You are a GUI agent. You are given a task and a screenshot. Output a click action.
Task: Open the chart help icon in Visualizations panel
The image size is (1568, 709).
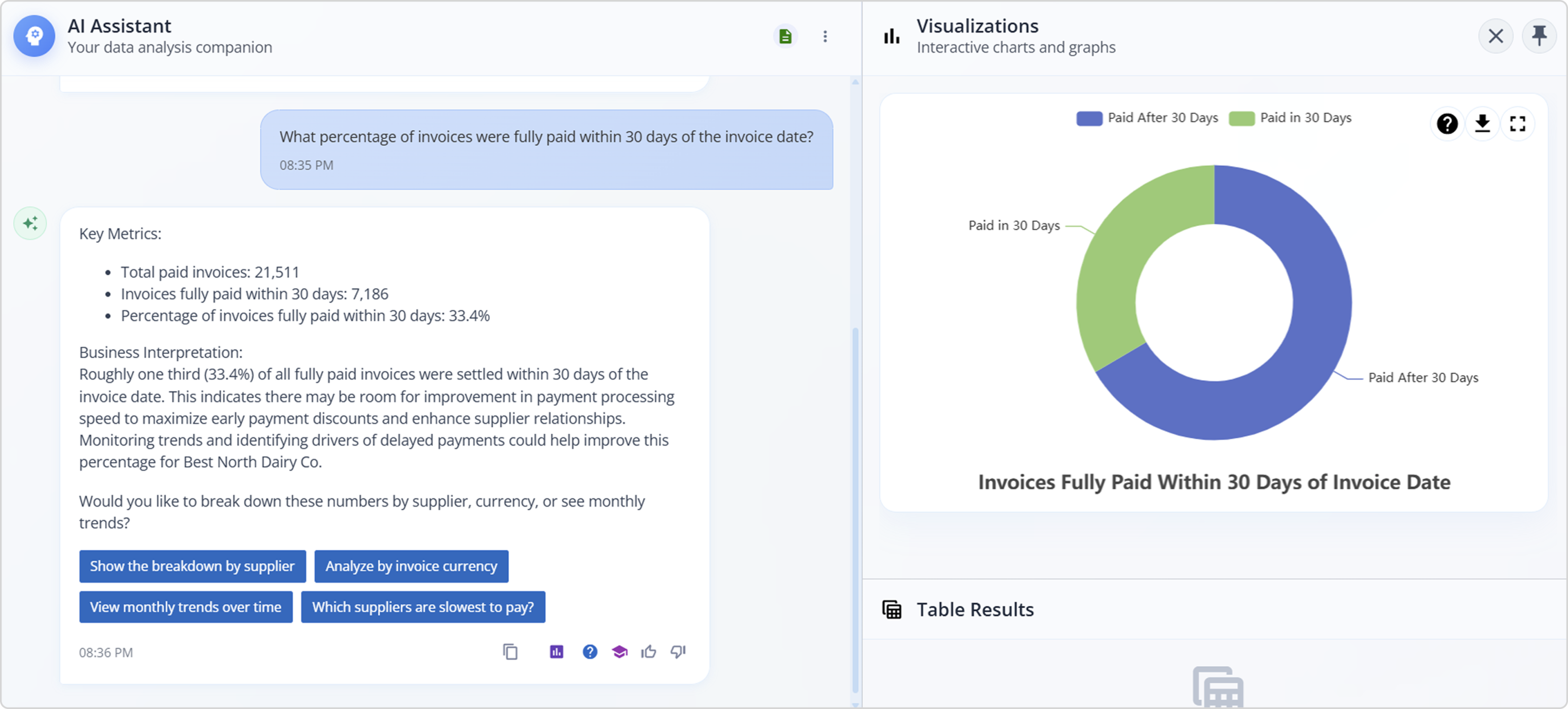(1448, 123)
